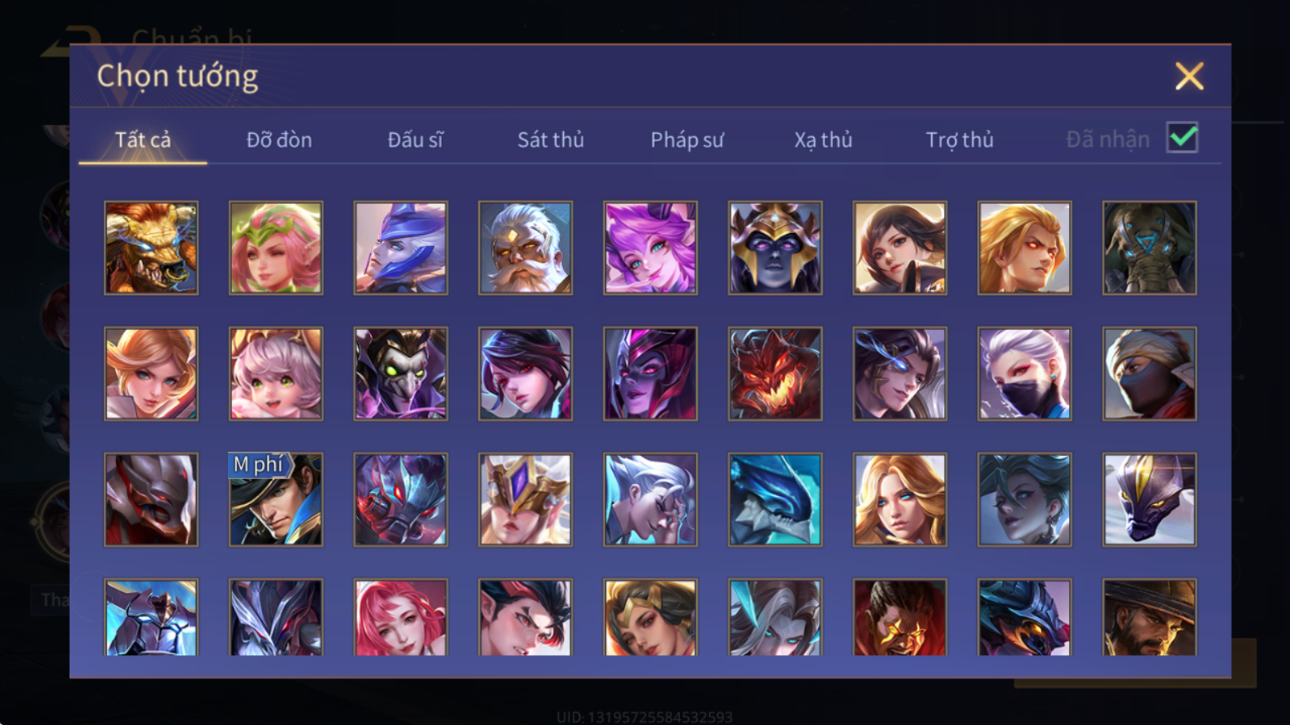The image size is (1290, 725).
Task: Select the golden lion beast hero portrait
Action: point(151,248)
